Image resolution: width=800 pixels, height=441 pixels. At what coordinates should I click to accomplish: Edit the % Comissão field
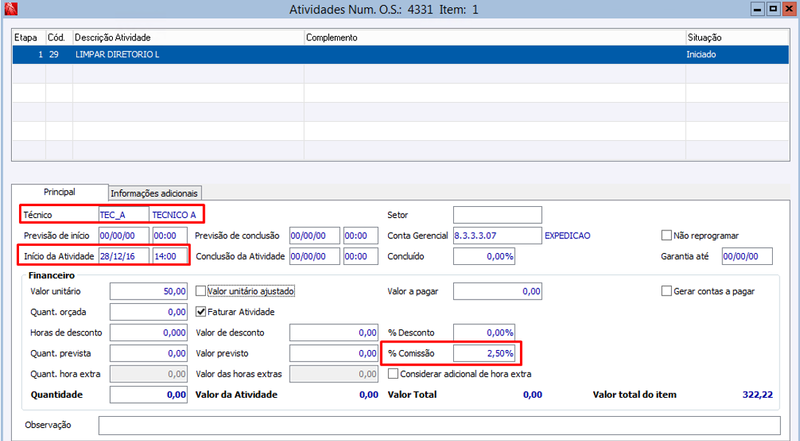pos(484,353)
